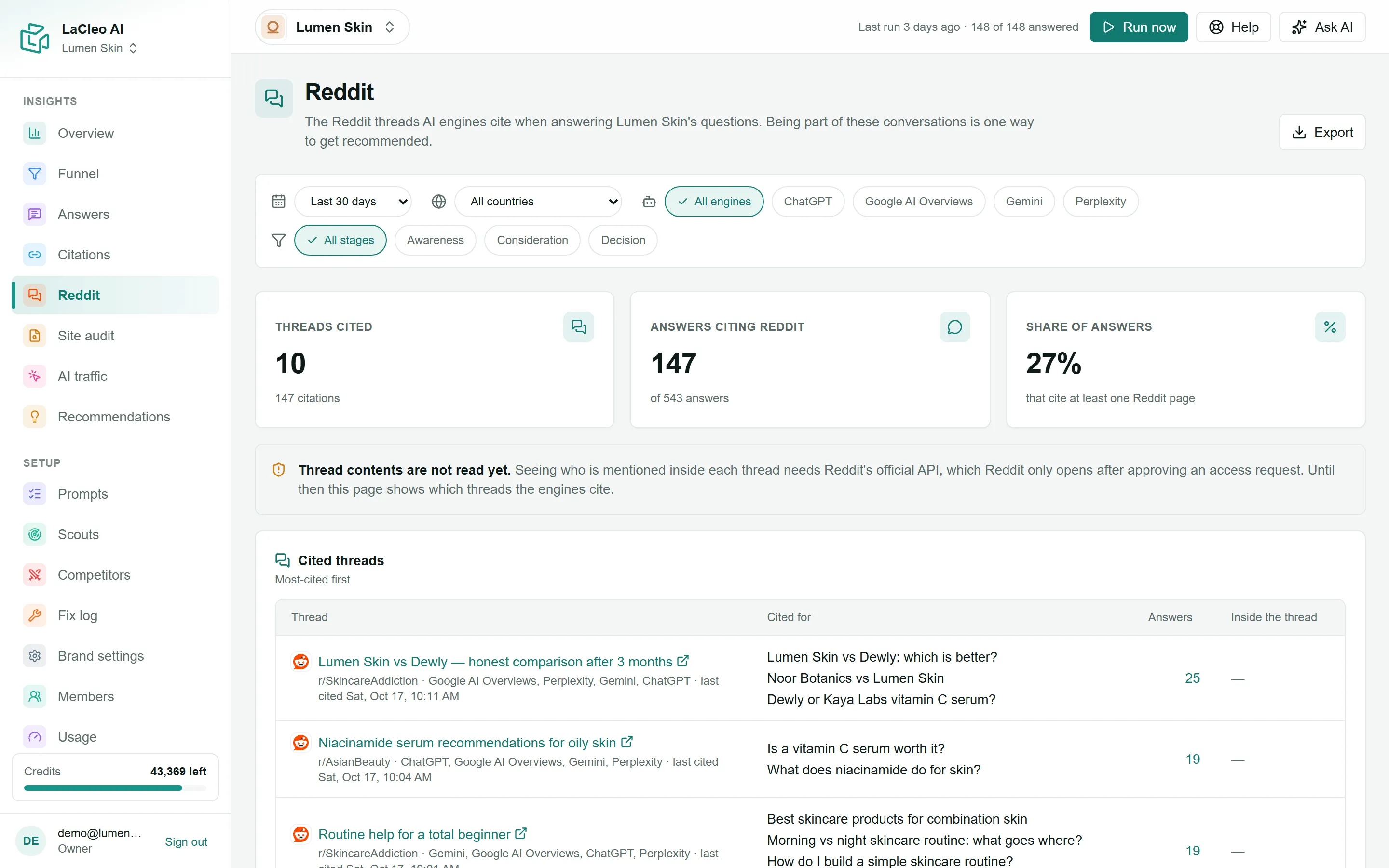The width and height of the screenshot is (1389, 868).
Task: Open the Ask AI button
Action: [1322, 27]
